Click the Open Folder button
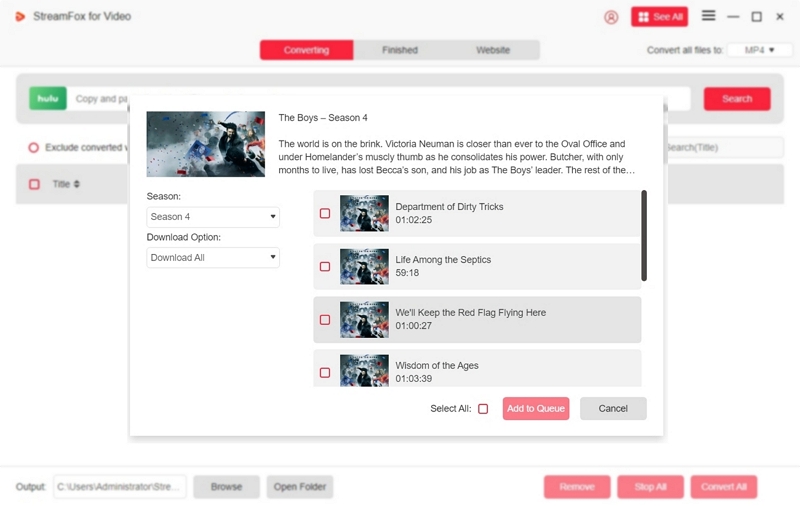Image resolution: width=800 pixels, height=506 pixels. click(300, 487)
